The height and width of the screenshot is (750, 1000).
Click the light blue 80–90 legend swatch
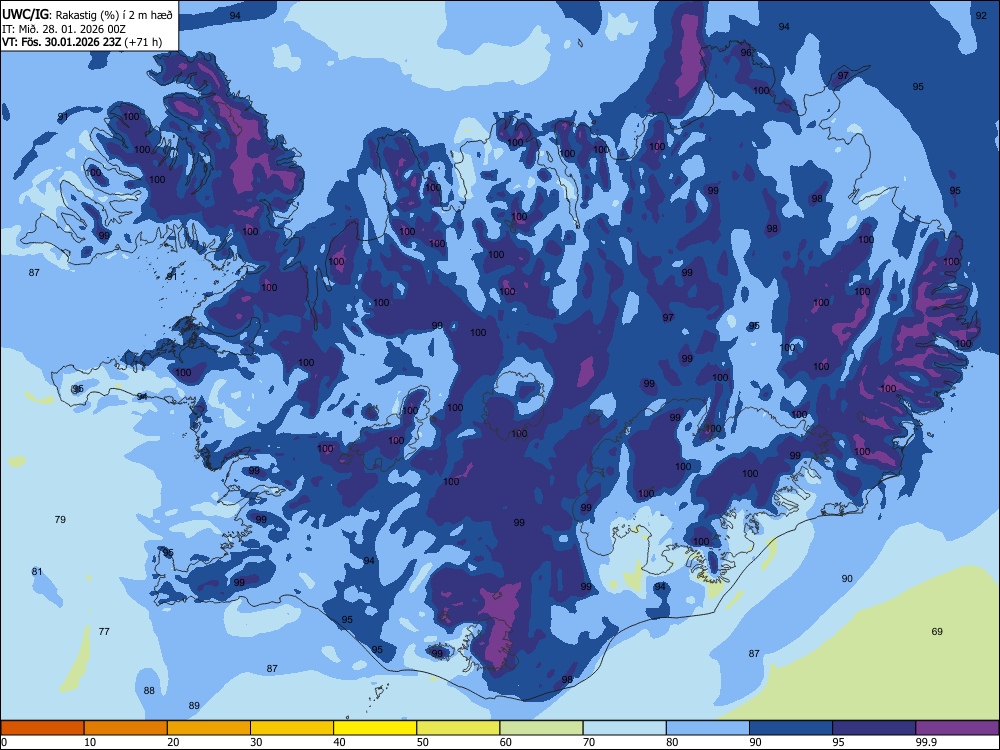click(708, 728)
